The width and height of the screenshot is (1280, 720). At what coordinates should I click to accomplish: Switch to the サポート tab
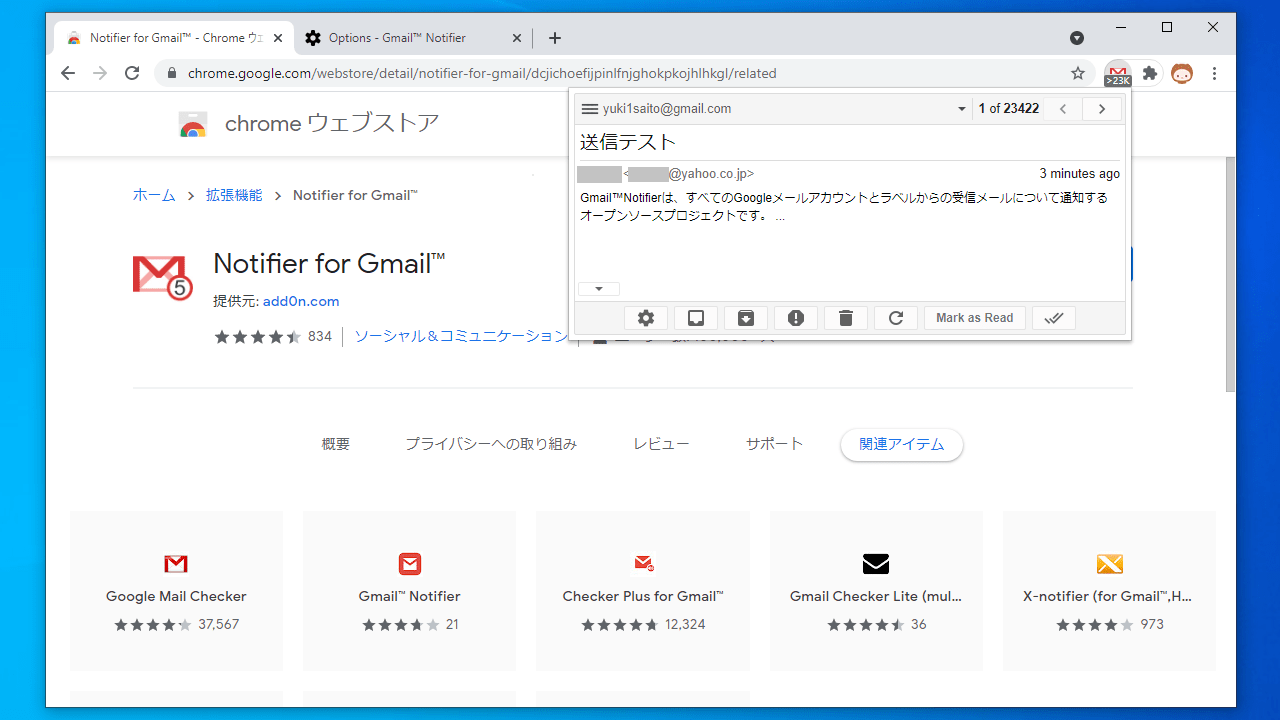(774, 444)
